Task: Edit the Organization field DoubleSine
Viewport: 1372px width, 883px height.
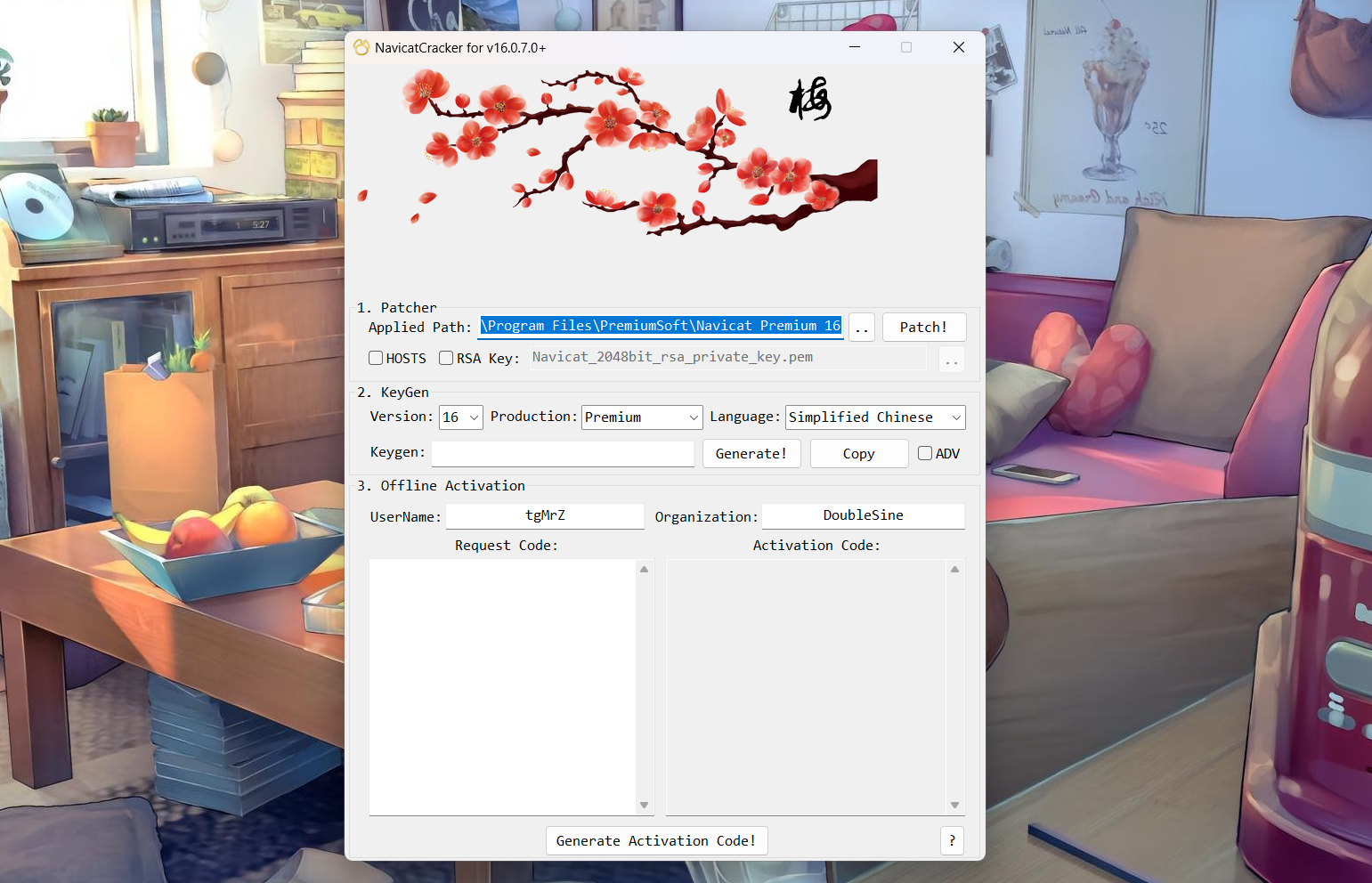Action: pos(864,516)
